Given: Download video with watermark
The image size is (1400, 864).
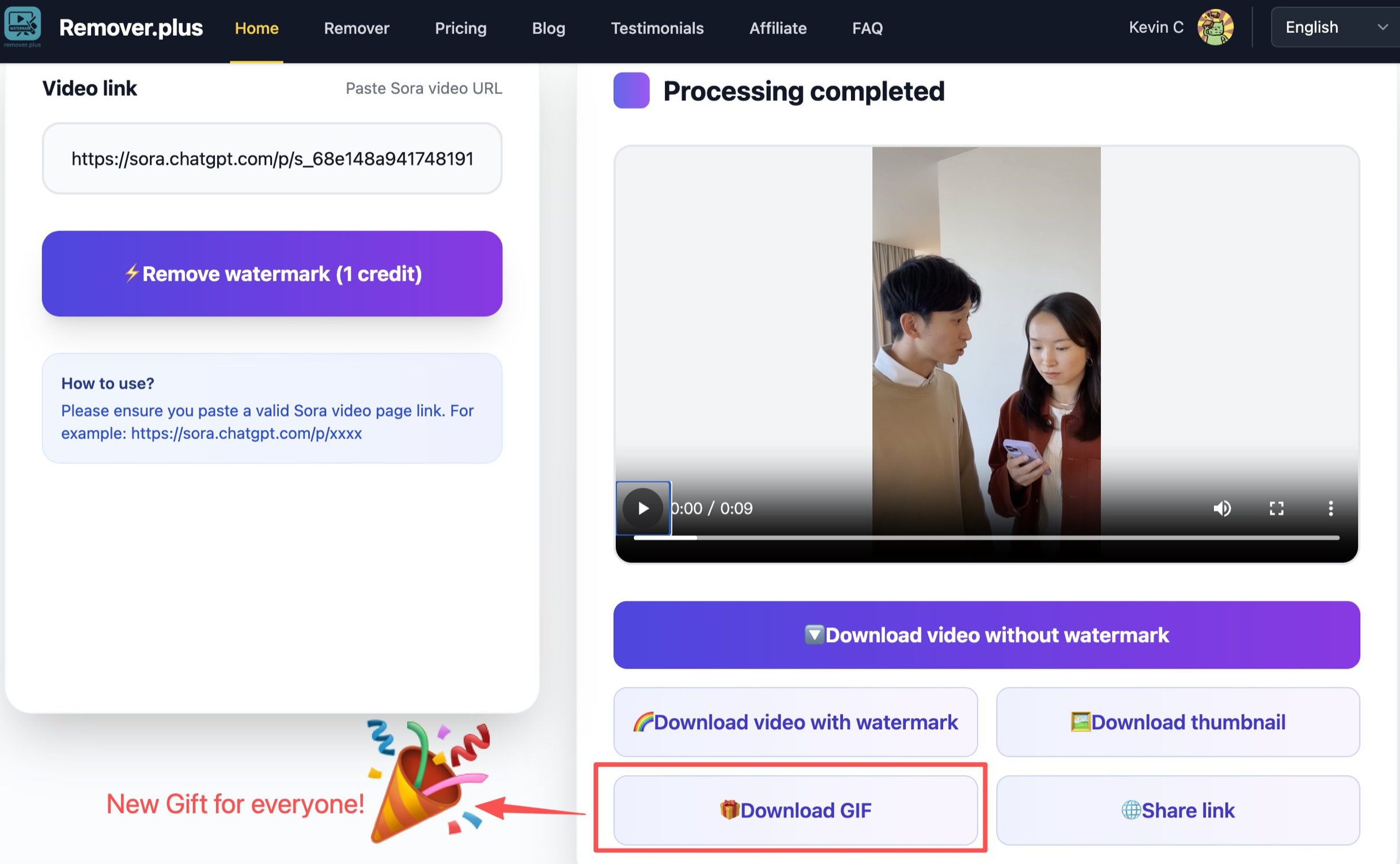Looking at the screenshot, I should (x=795, y=722).
